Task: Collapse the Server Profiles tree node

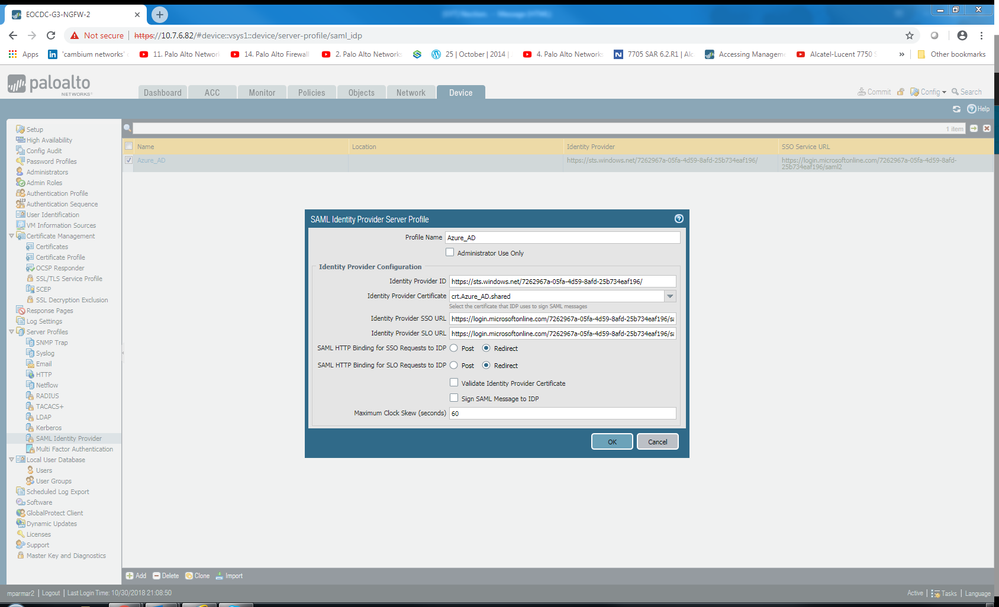Action: (x=11, y=332)
